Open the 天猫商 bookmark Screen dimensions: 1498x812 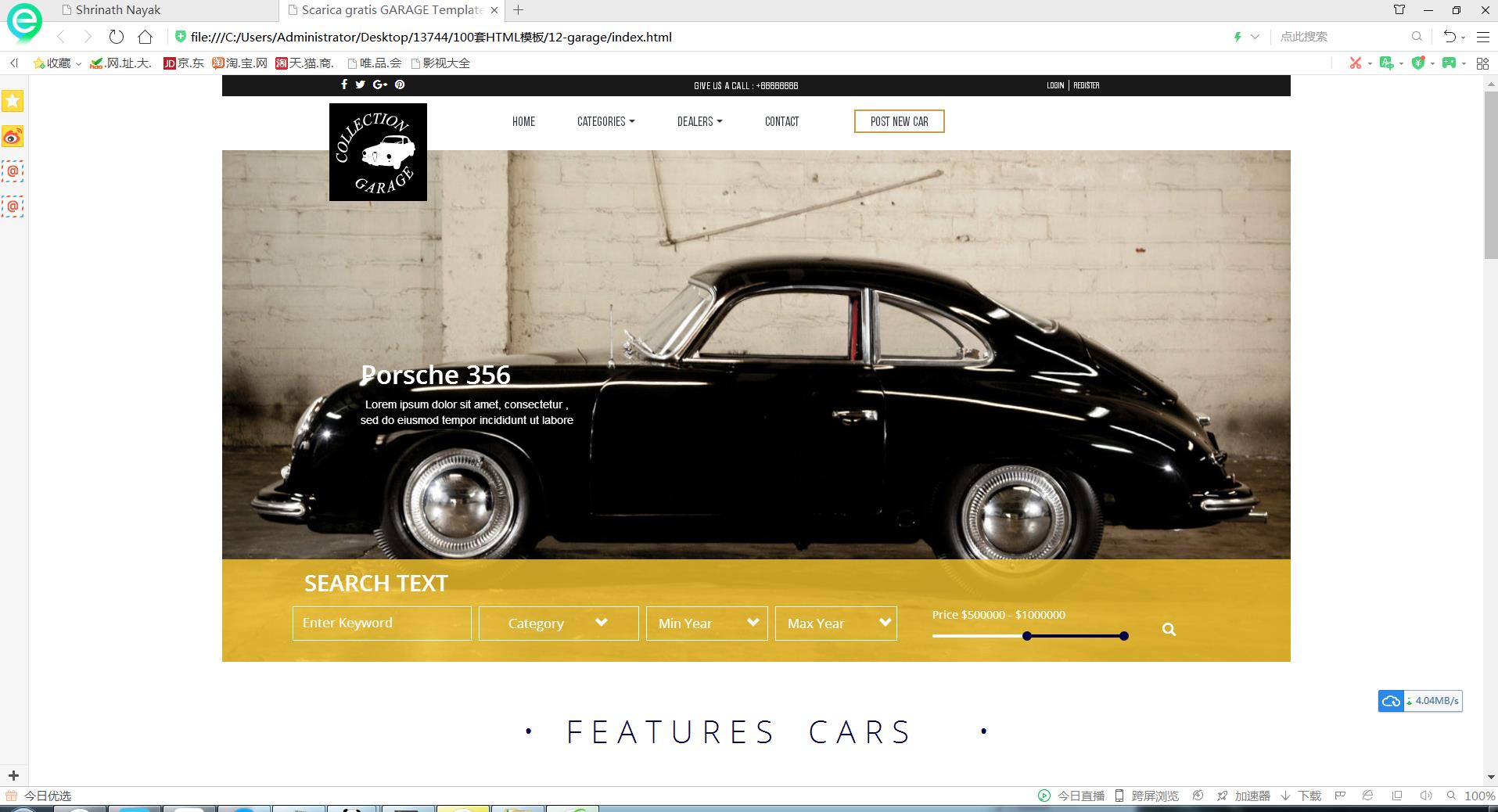click(x=305, y=63)
